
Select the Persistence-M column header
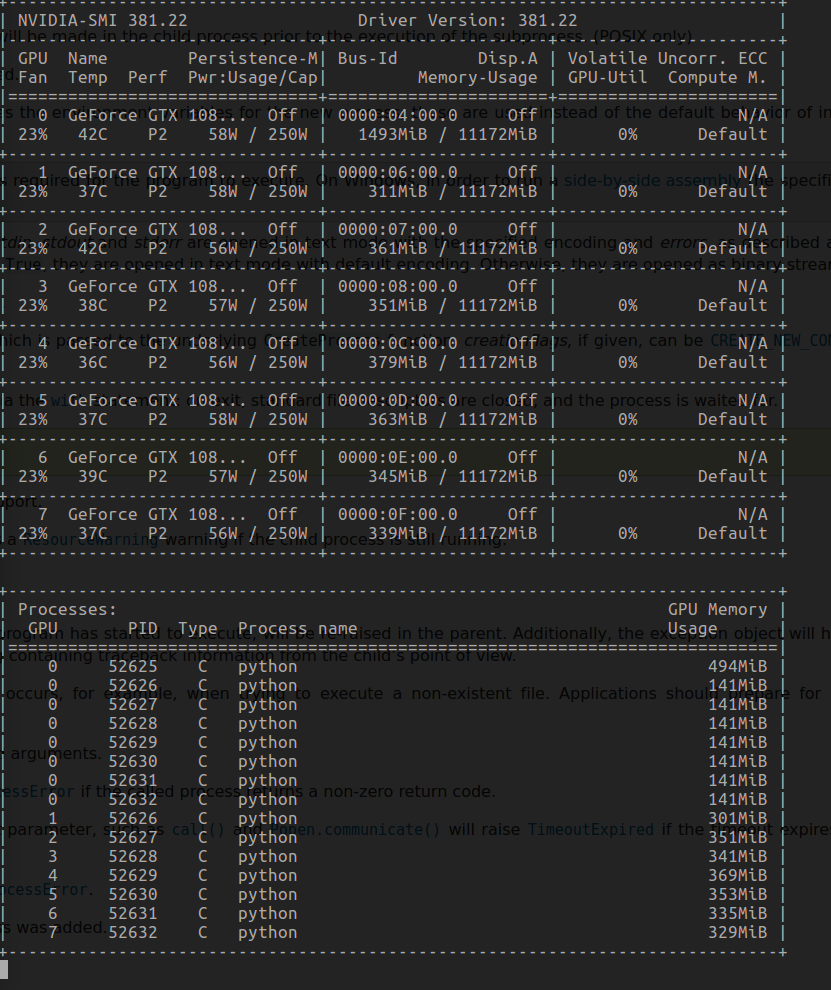[x=253, y=58]
